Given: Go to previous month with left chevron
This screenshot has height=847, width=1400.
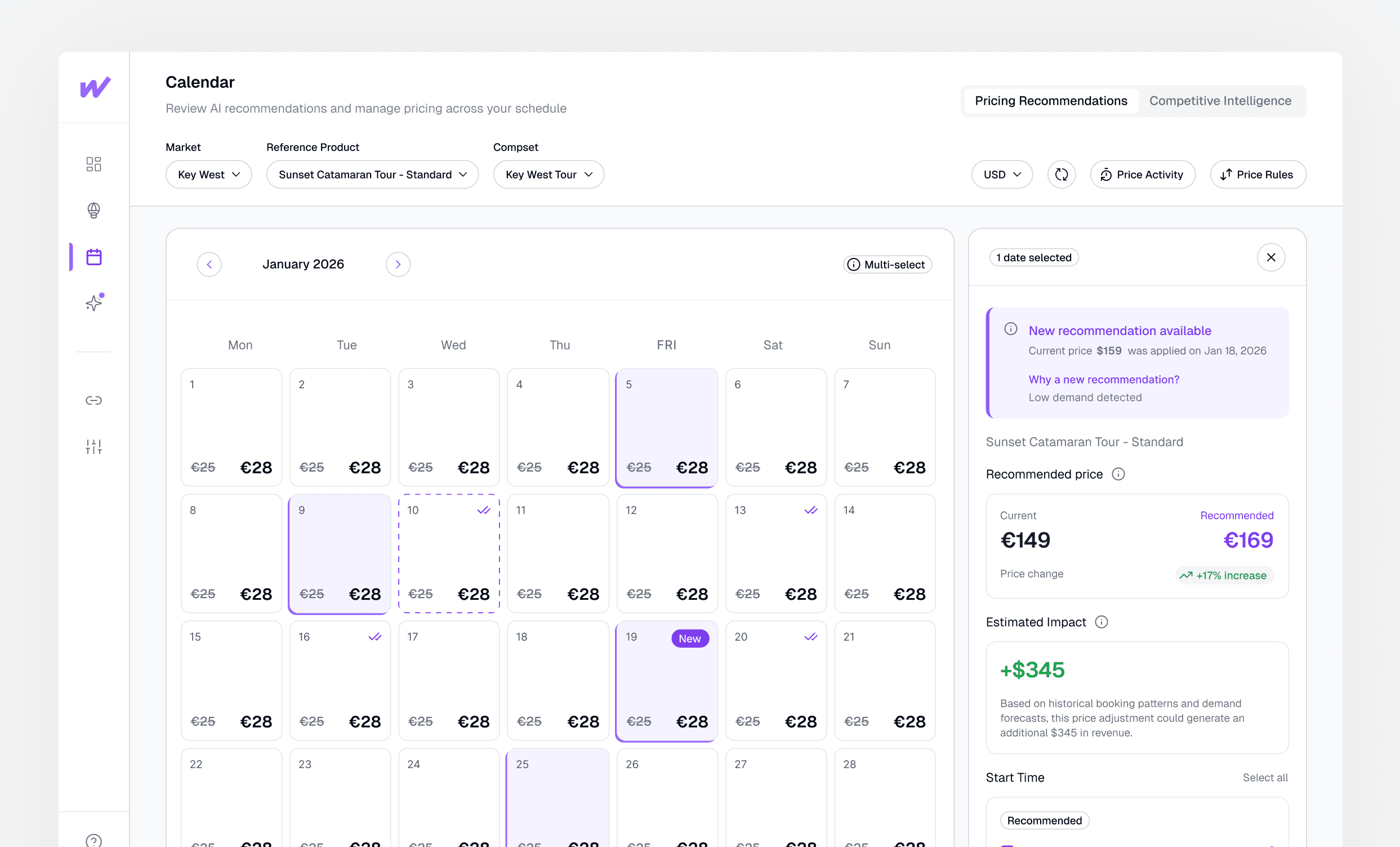Looking at the screenshot, I should (x=209, y=264).
